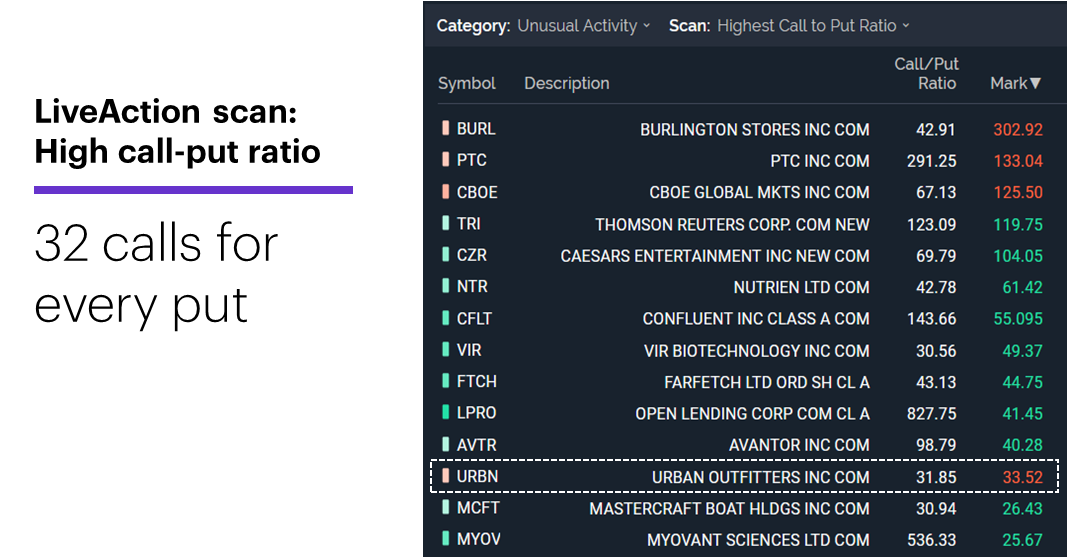The width and height of the screenshot is (1067, 558).
Task: Click PTC INC COM description
Action: [x=820, y=161]
